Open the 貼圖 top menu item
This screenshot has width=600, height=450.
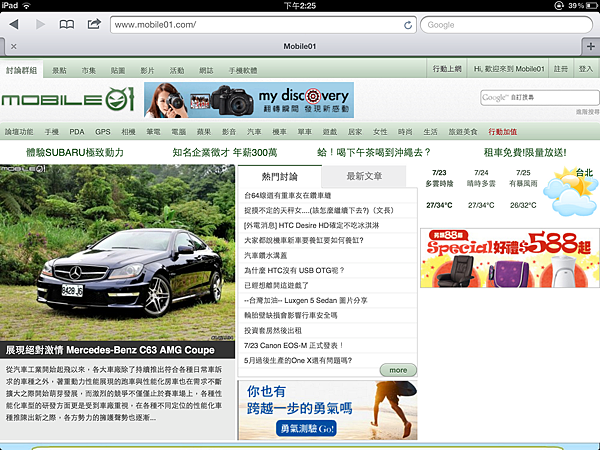[118, 70]
